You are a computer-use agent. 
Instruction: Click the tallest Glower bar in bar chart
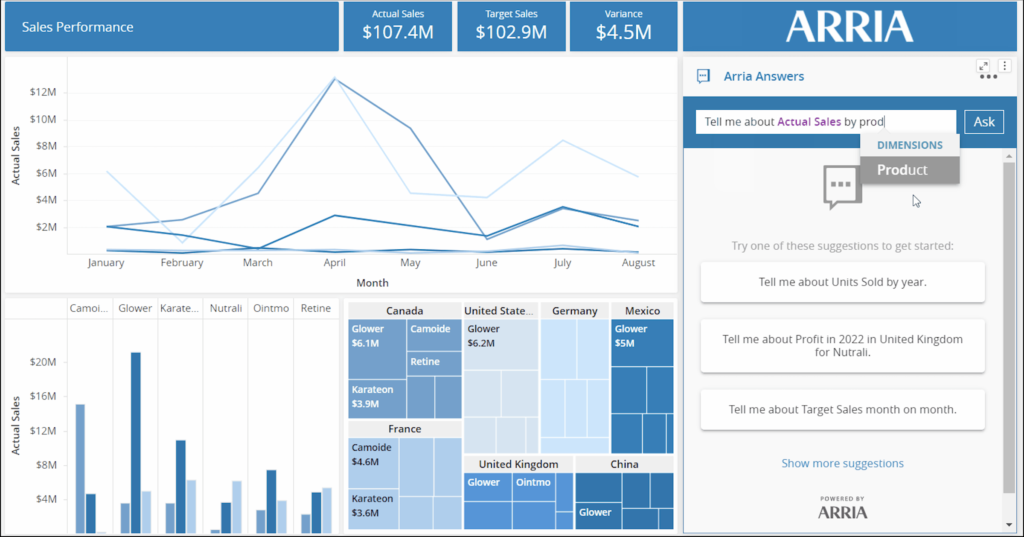tap(136, 443)
